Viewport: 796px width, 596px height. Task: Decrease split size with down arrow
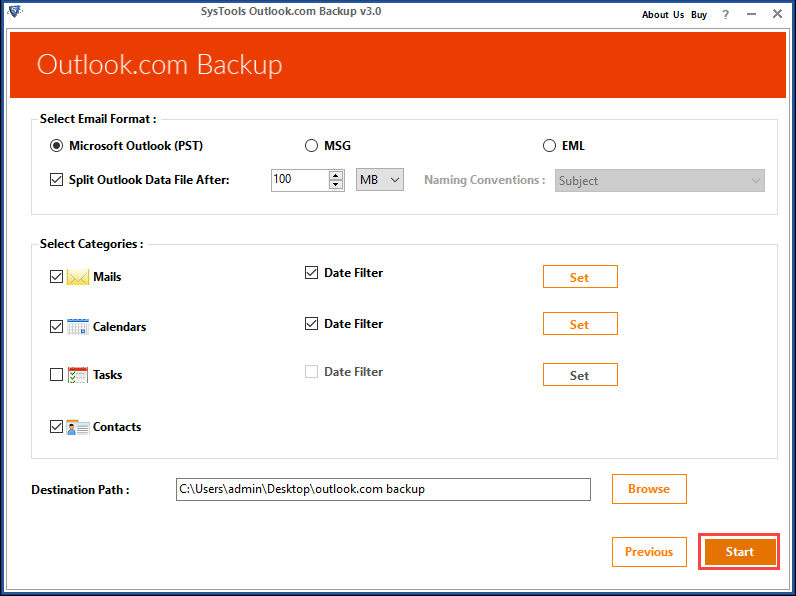336,185
